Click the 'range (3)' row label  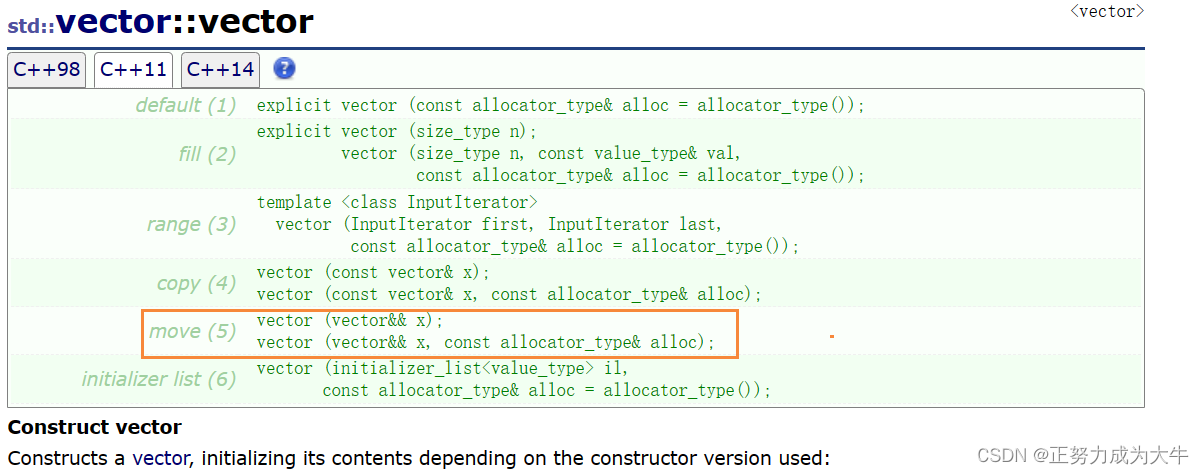point(192,224)
